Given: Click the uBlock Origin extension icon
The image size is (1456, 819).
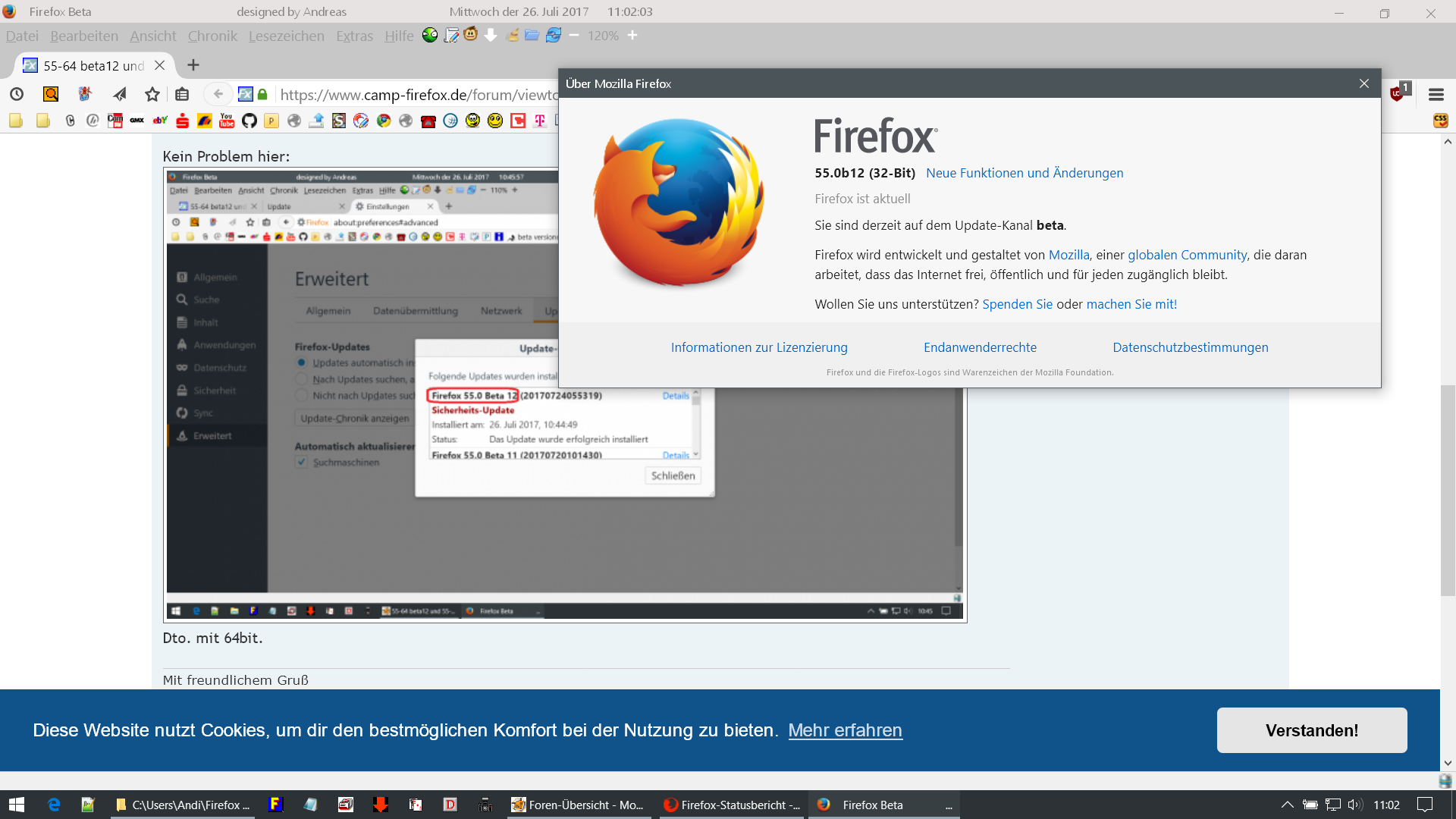Looking at the screenshot, I should 1397,94.
